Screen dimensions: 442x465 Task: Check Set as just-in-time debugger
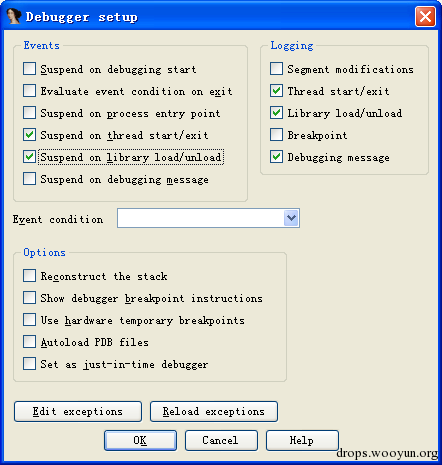tap(30, 364)
